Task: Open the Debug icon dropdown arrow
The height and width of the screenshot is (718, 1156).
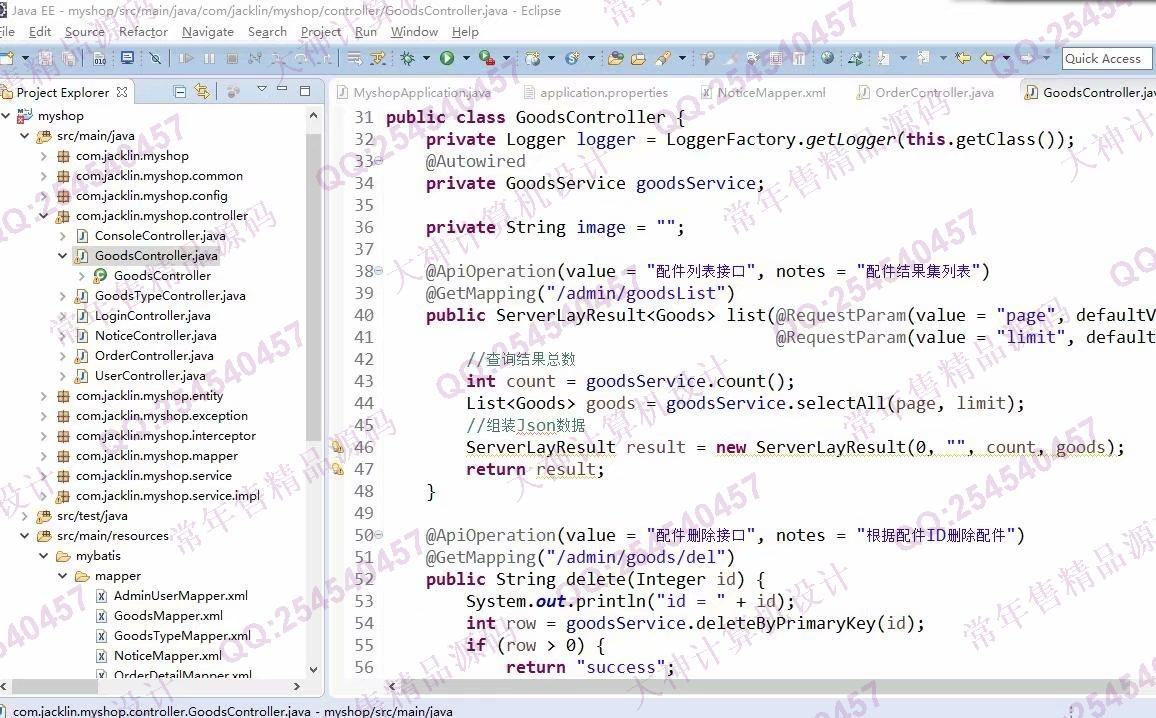Action: coord(426,58)
